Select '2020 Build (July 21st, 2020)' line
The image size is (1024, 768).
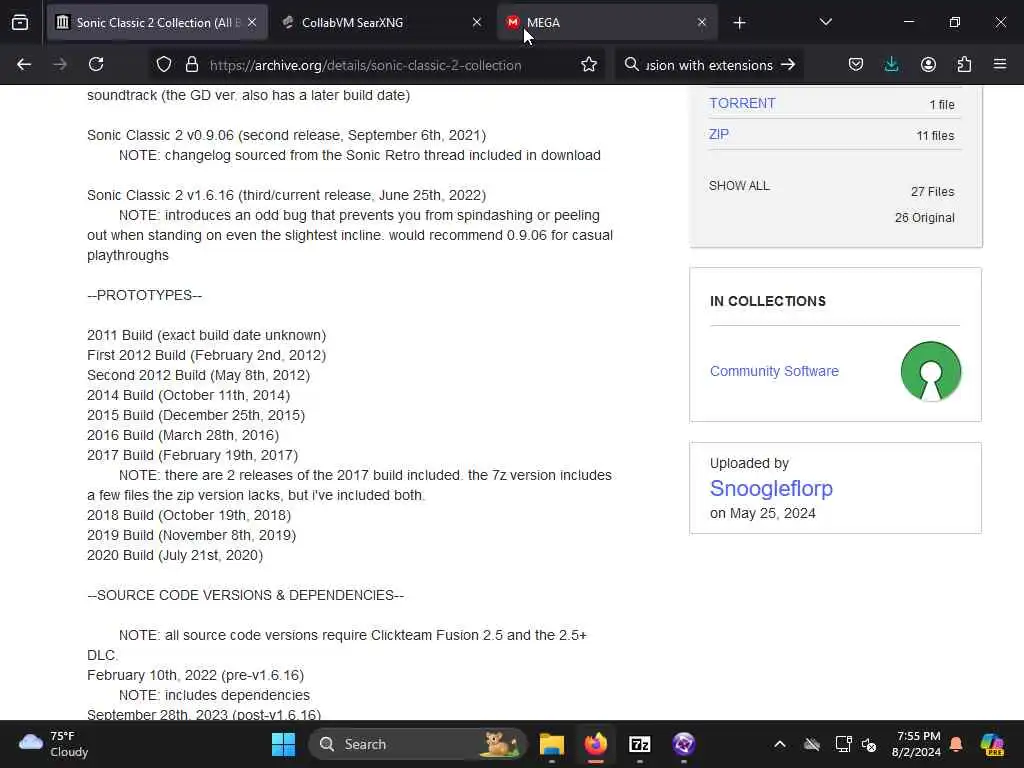coord(175,555)
